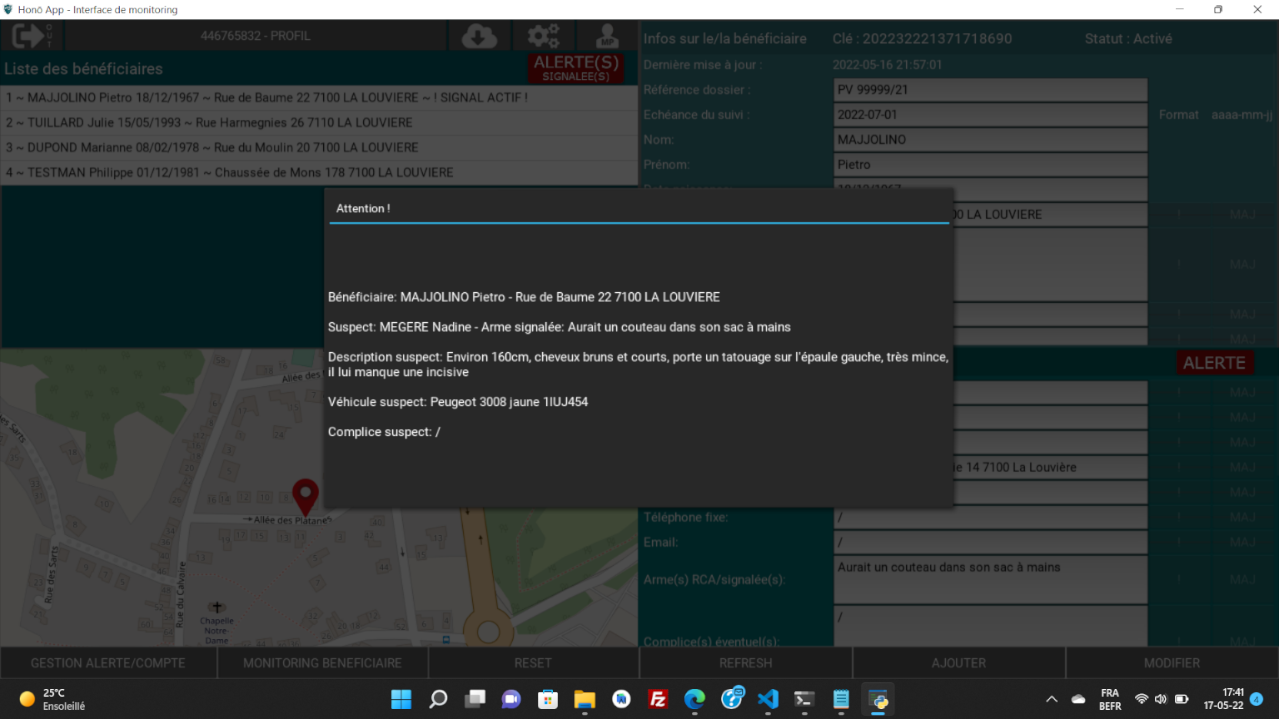This screenshot has width=1279, height=719.
Task: Select beneficiary TESTMAN Philippe in list
Action: [229, 173]
